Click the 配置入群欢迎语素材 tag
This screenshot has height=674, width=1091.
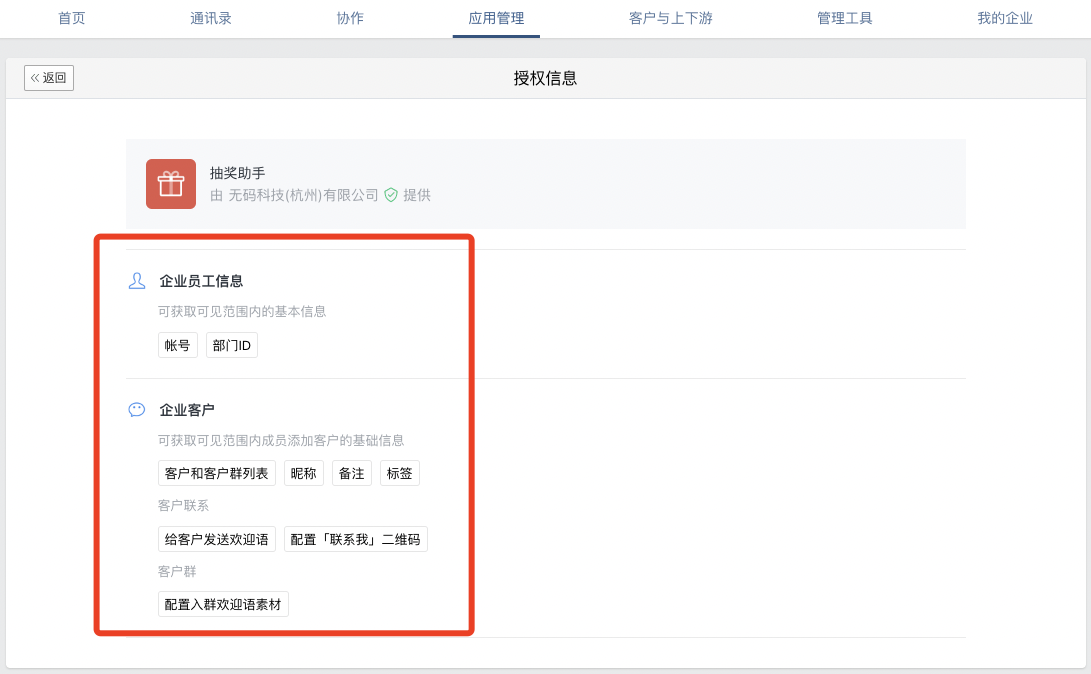(223, 604)
